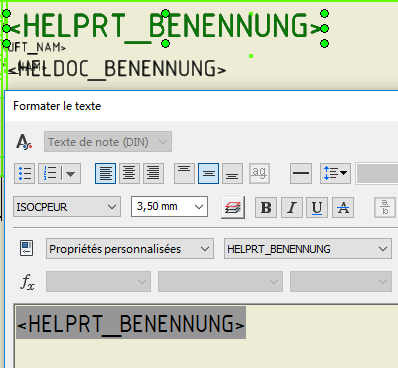The height and width of the screenshot is (368, 398).
Task: Set left text justification
Action: click(106, 173)
